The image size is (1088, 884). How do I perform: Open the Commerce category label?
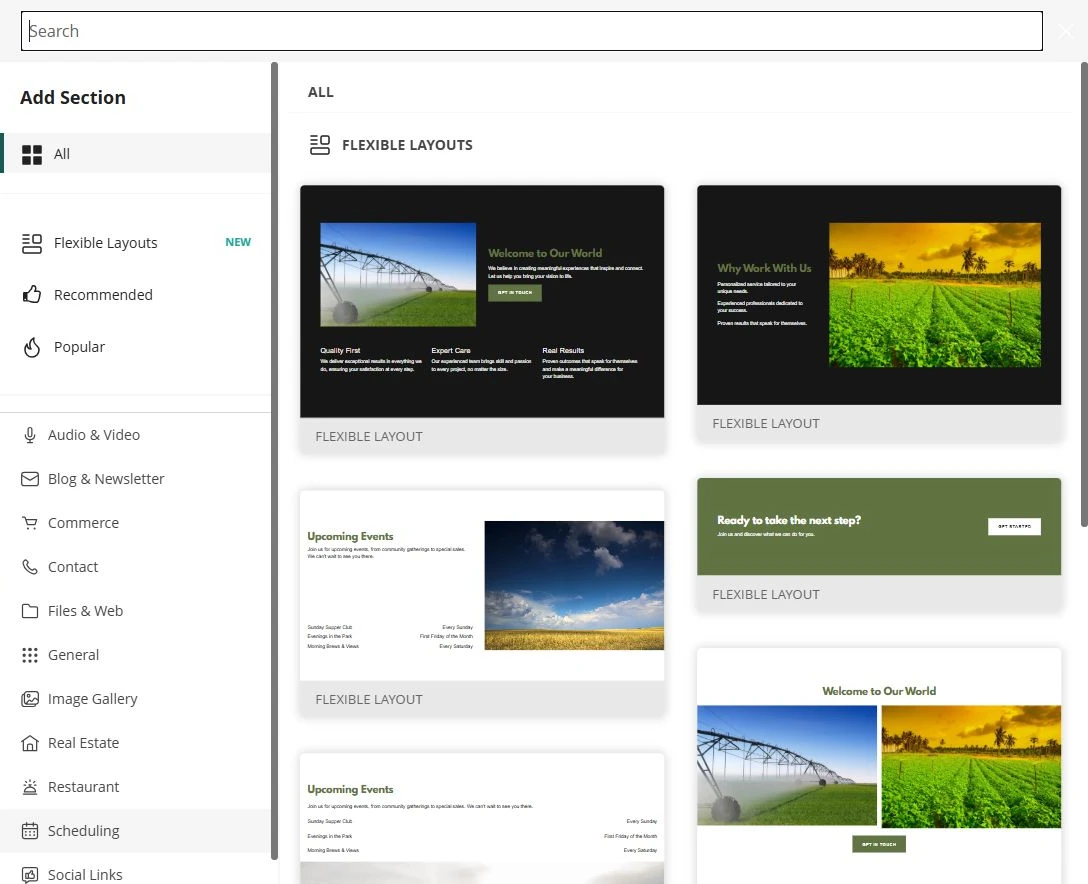[x=83, y=523]
